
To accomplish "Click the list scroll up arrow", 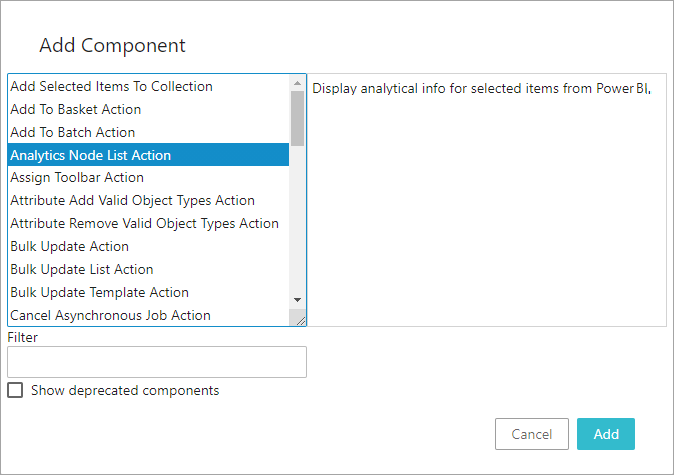I will [x=297, y=83].
